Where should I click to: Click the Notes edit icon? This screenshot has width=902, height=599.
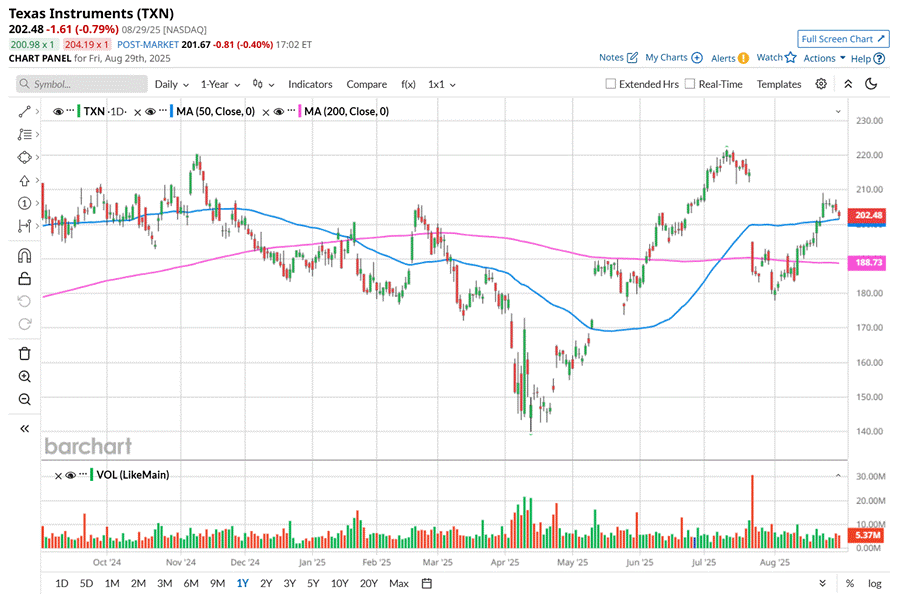pos(632,58)
